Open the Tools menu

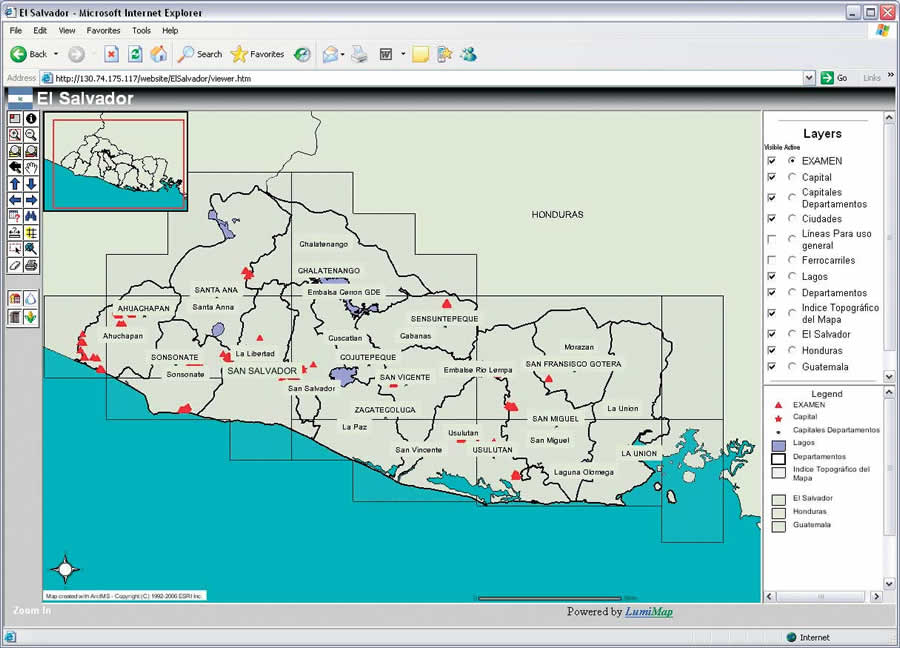click(141, 31)
